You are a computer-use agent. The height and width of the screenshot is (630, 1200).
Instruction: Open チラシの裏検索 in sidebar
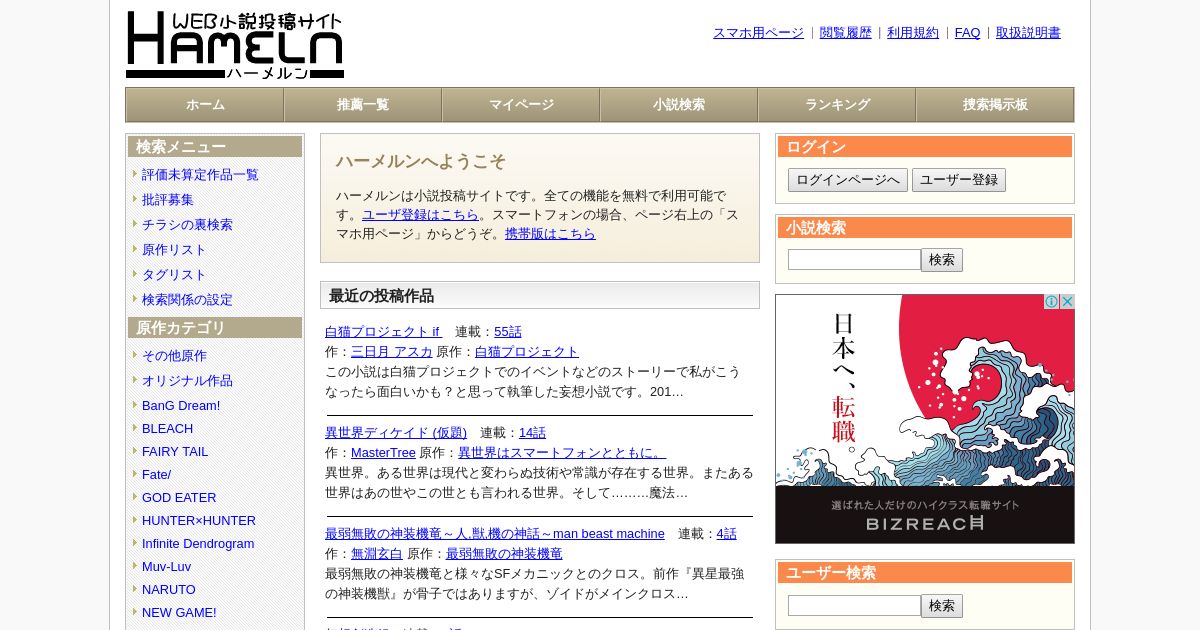187,225
